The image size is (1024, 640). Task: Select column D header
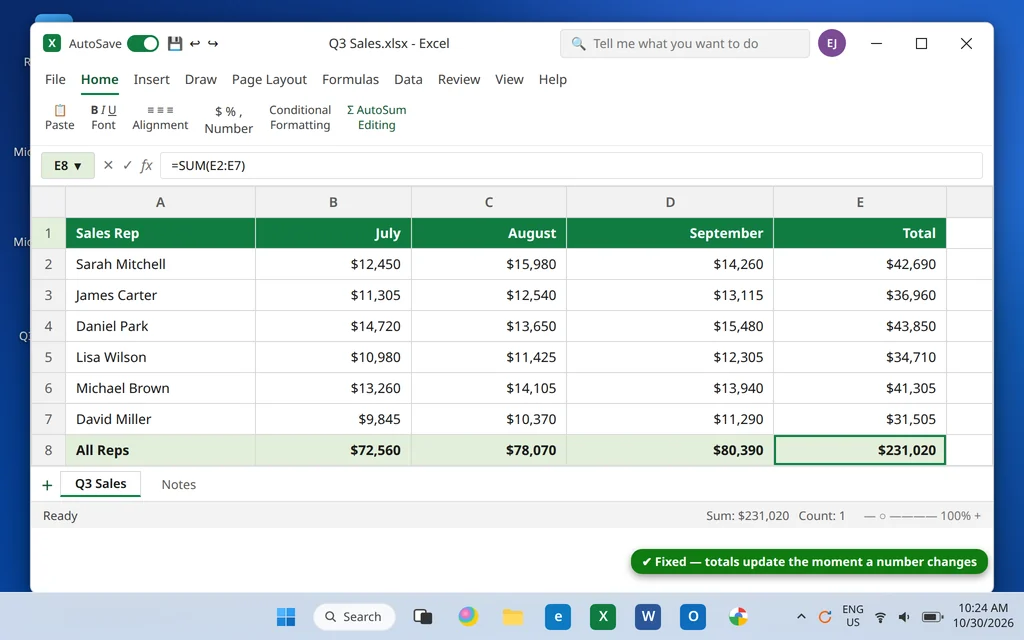(670, 202)
